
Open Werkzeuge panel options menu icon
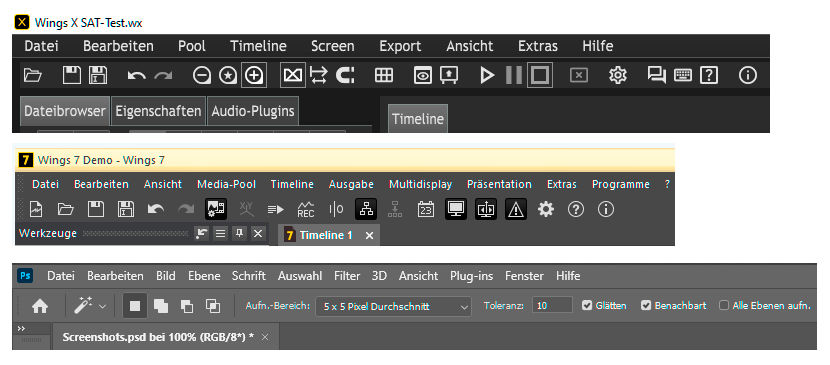click(x=221, y=233)
